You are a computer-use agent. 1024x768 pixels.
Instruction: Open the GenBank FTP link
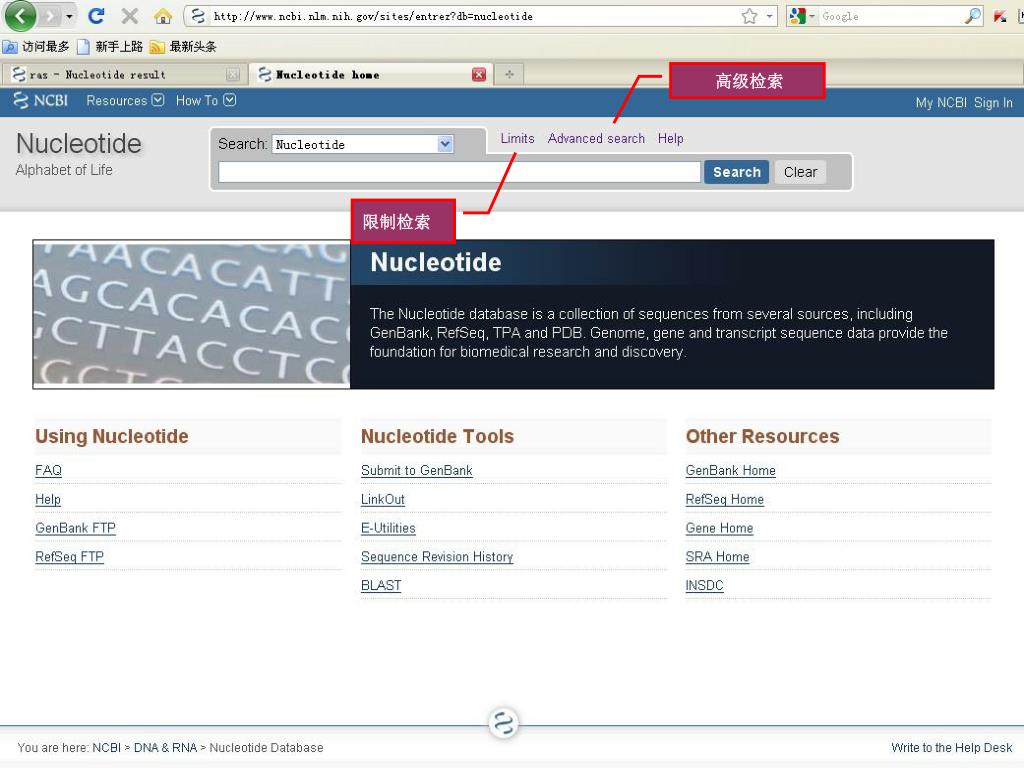click(75, 528)
